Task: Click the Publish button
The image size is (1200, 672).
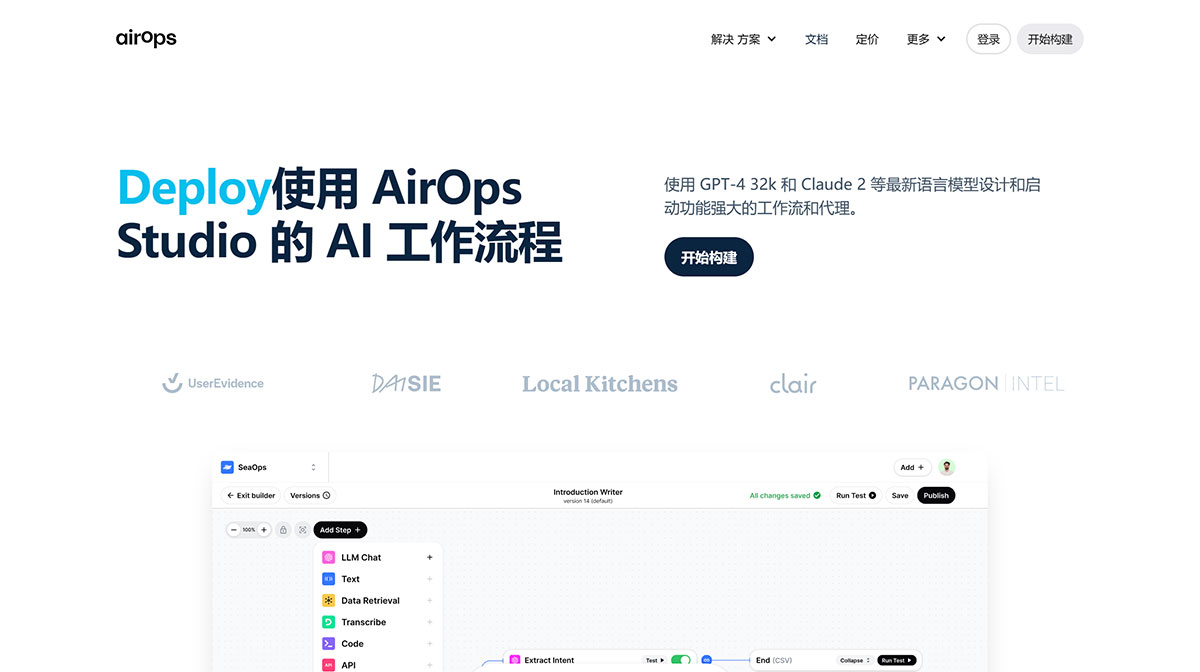Action: pyautogui.click(x=935, y=495)
